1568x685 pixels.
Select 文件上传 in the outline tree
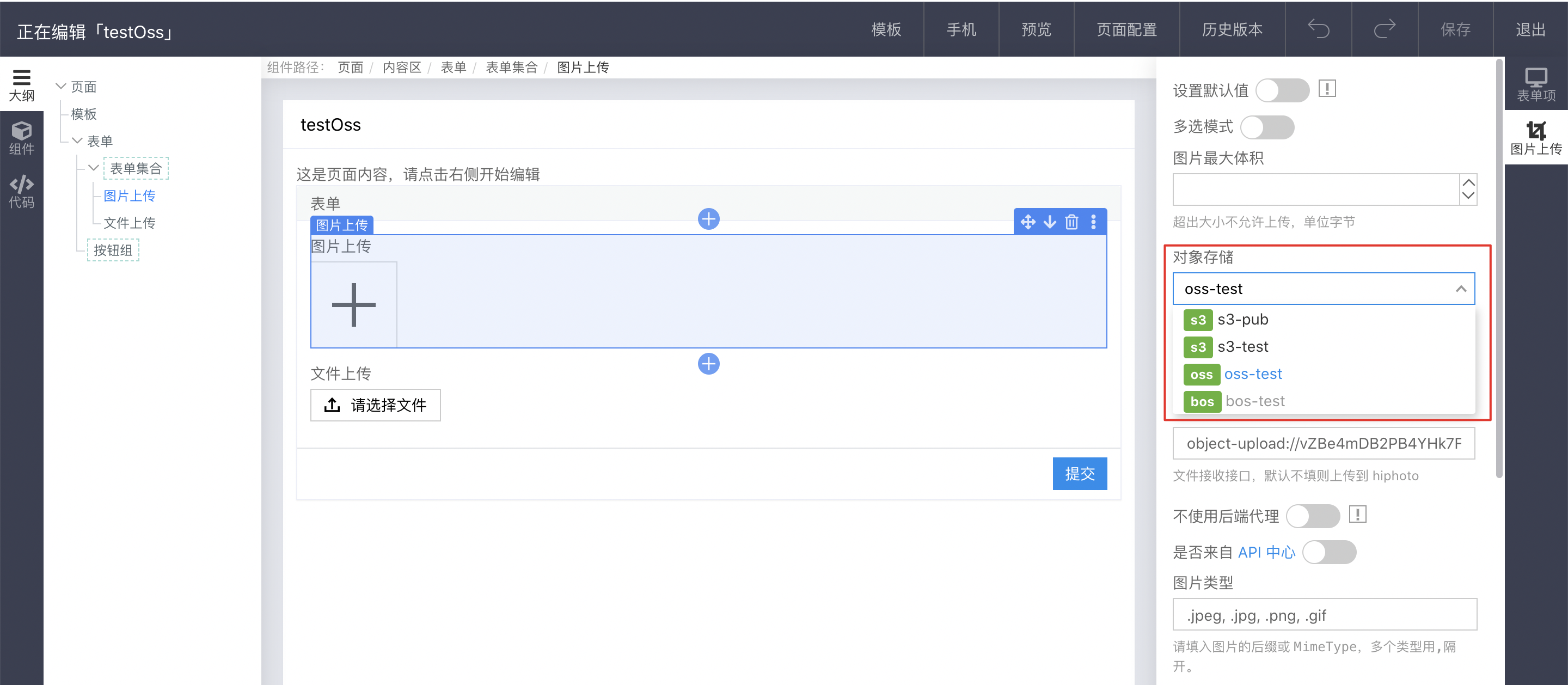coord(129,223)
